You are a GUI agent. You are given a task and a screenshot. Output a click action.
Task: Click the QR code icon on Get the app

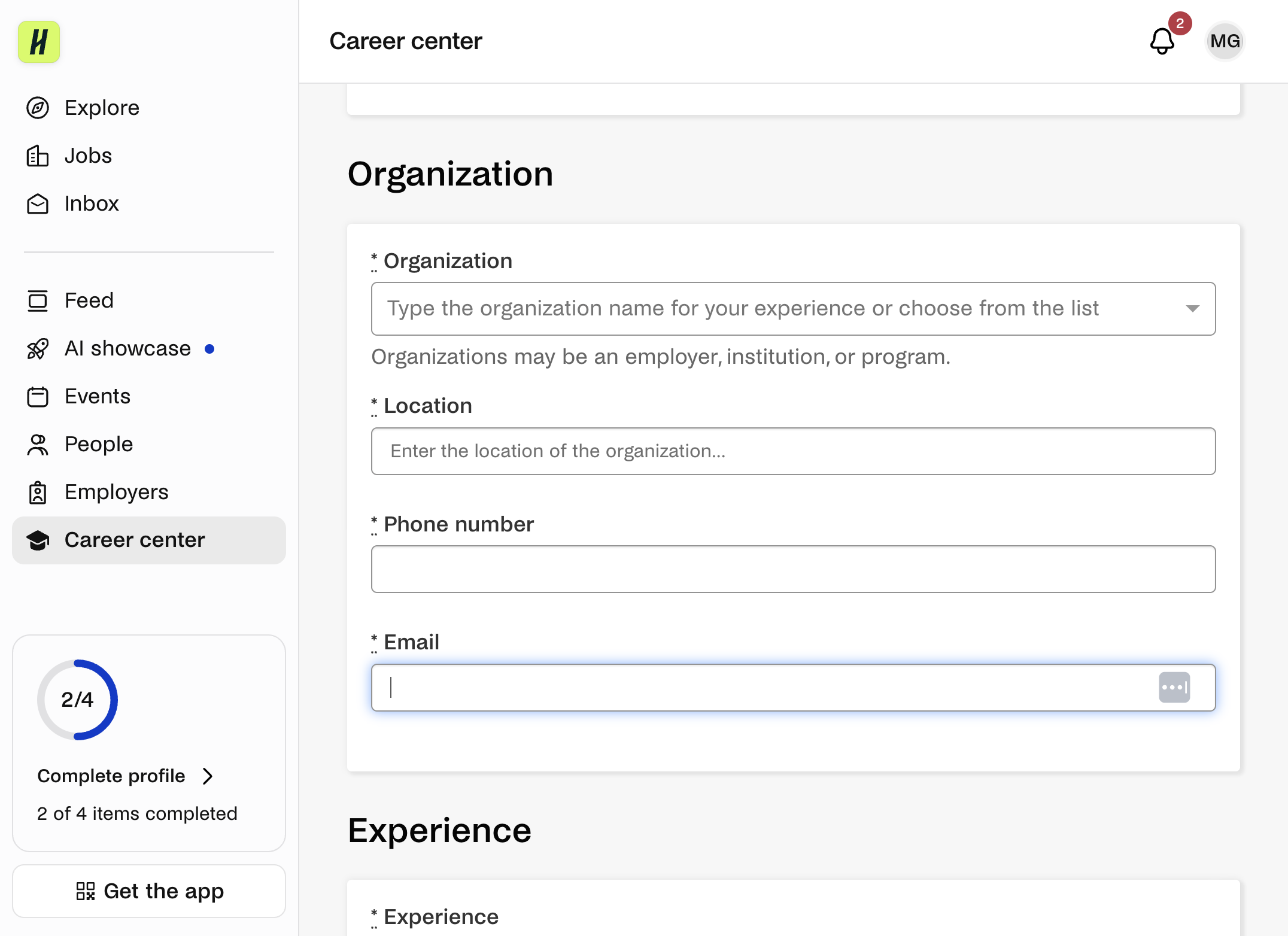pos(85,891)
